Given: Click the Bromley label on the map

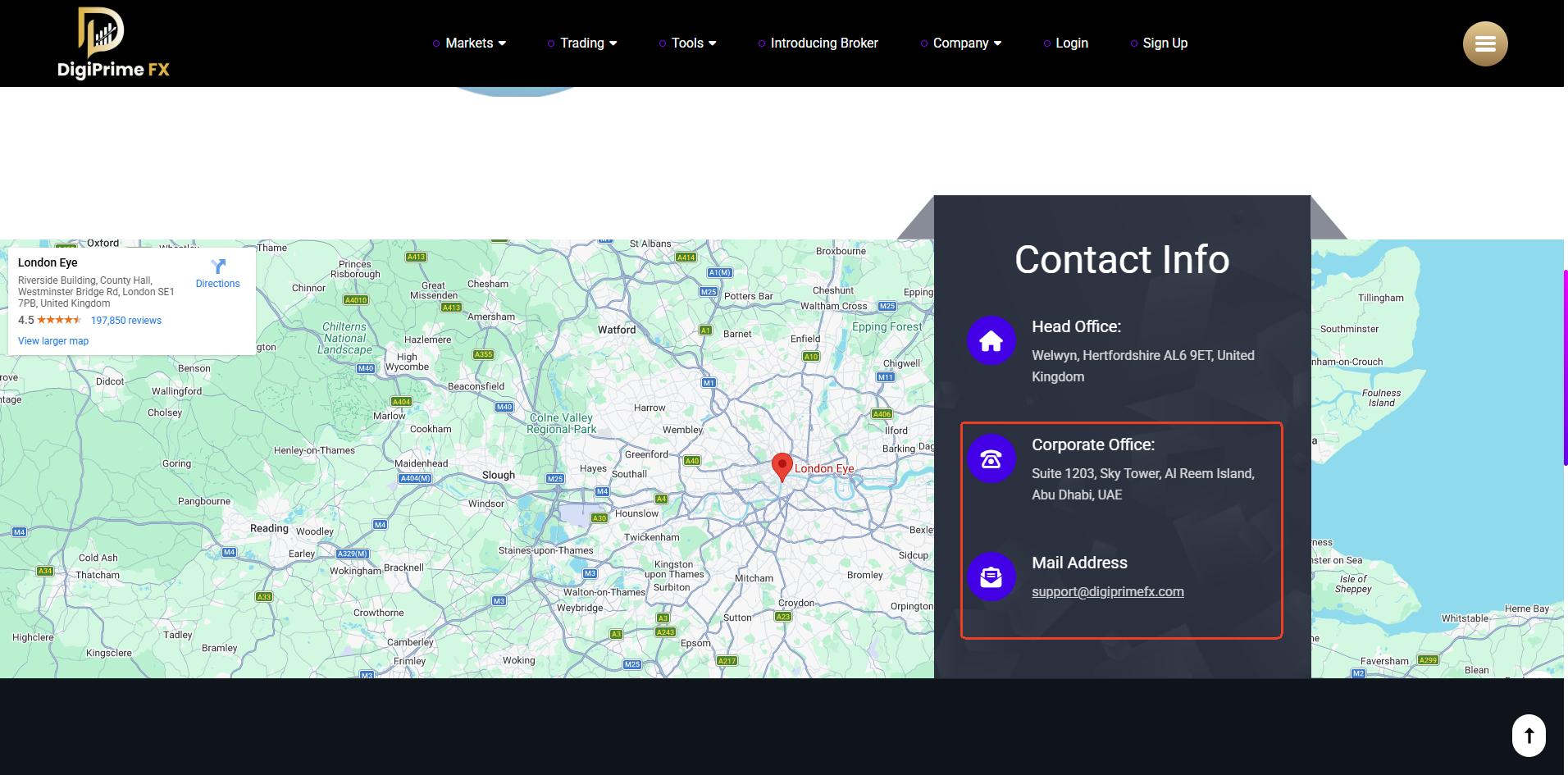Looking at the screenshot, I should (865, 575).
